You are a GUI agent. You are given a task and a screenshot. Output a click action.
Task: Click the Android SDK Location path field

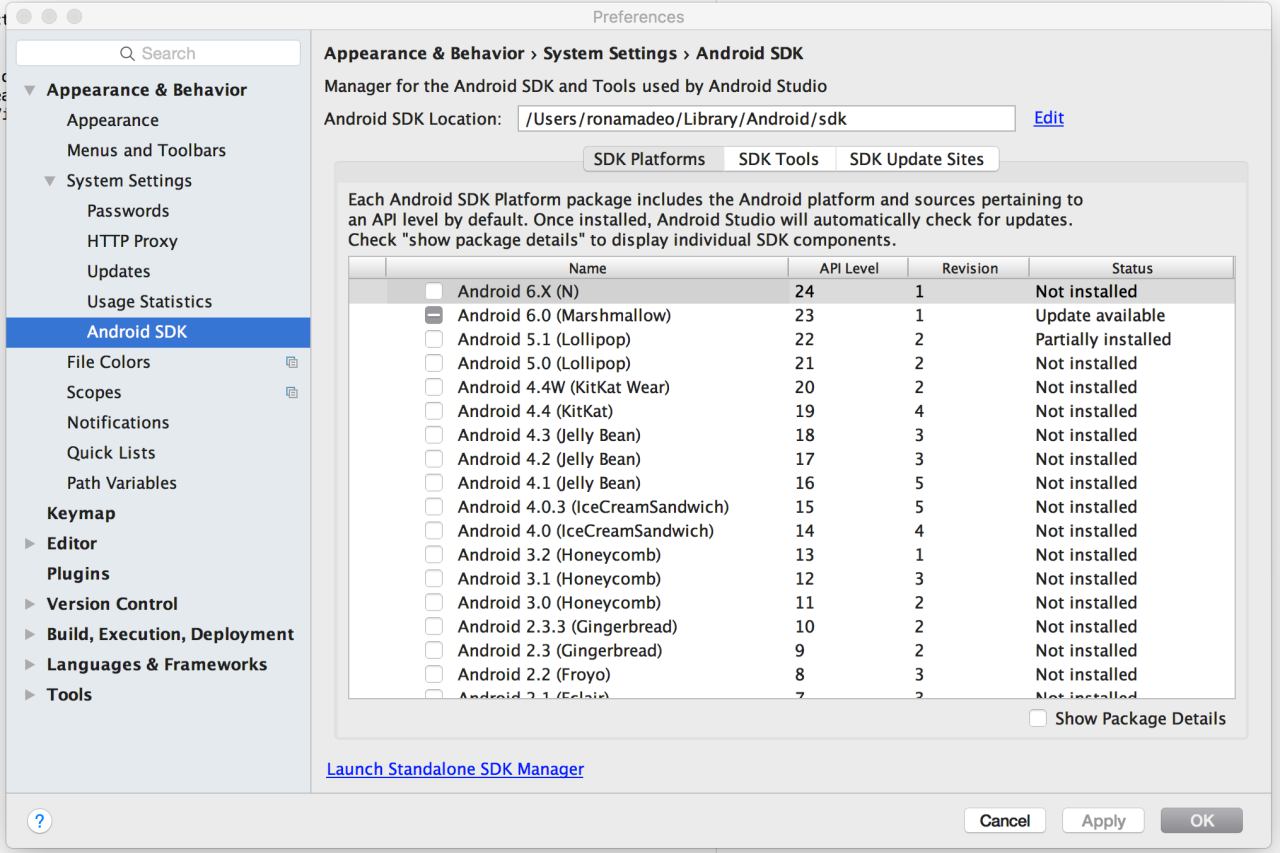tap(766, 118)
